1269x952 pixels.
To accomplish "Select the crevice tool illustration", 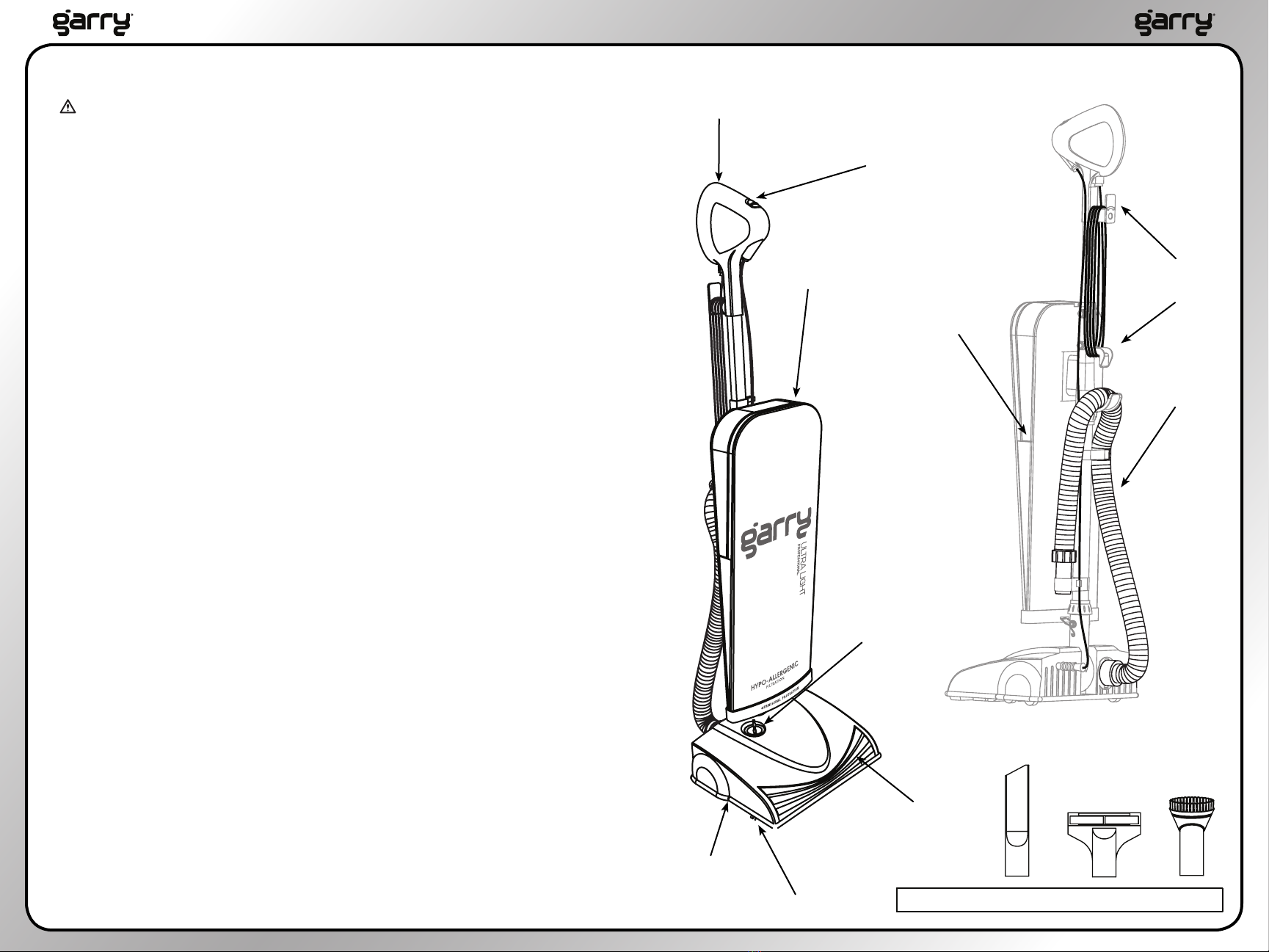I will click(x=1017, y=821).
